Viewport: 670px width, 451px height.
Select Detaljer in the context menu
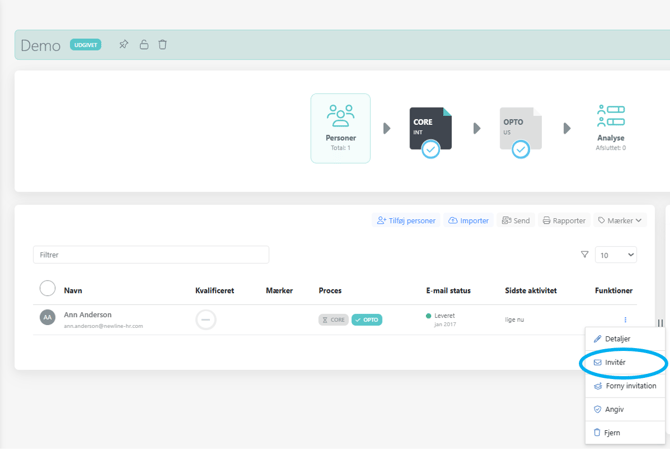point(617,339)
